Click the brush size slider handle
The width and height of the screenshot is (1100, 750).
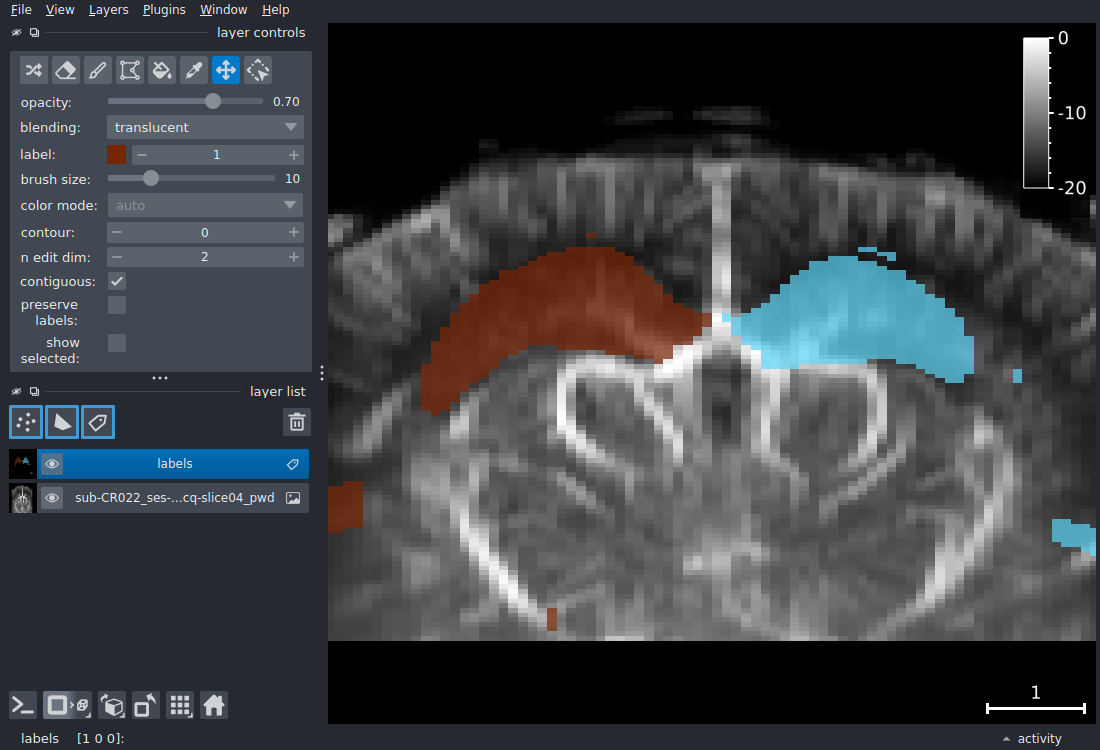click(151, 178)
